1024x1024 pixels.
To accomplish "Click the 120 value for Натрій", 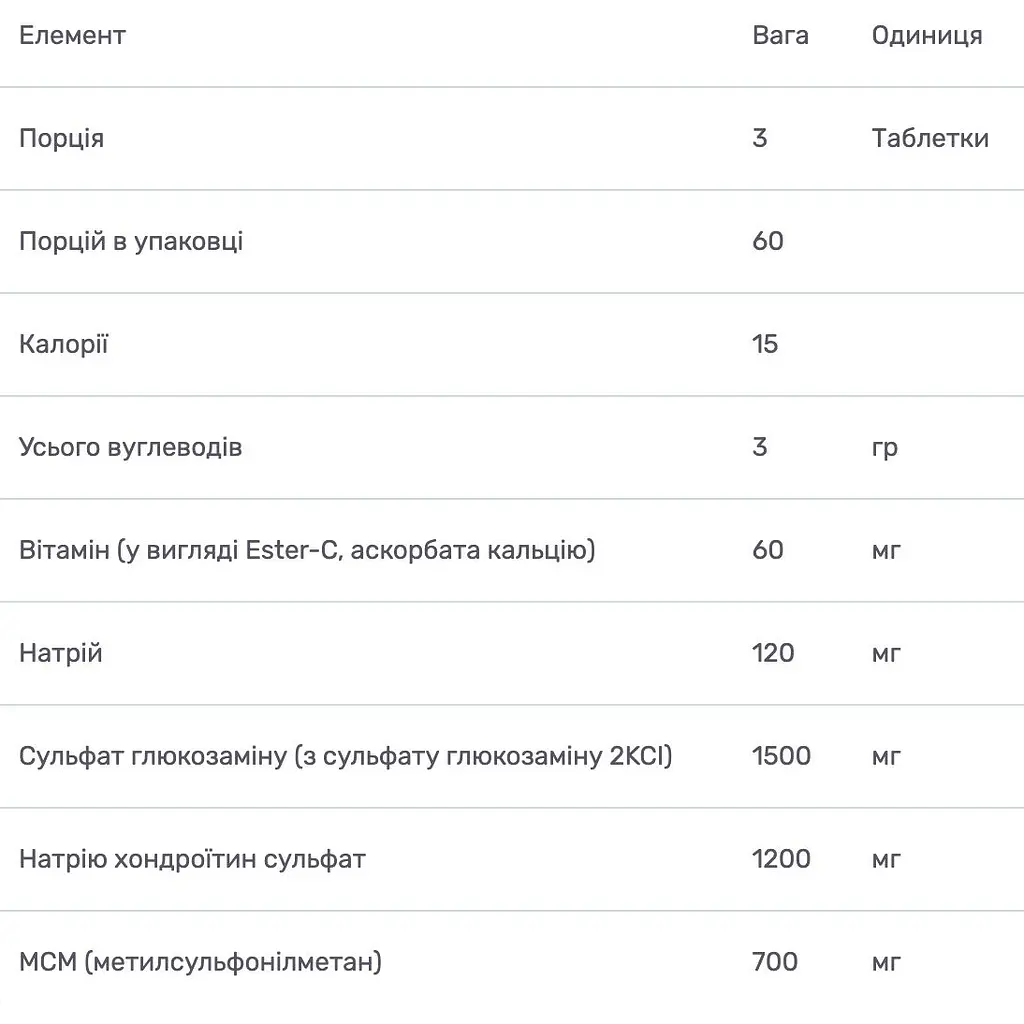I will [x=773, y=653].
